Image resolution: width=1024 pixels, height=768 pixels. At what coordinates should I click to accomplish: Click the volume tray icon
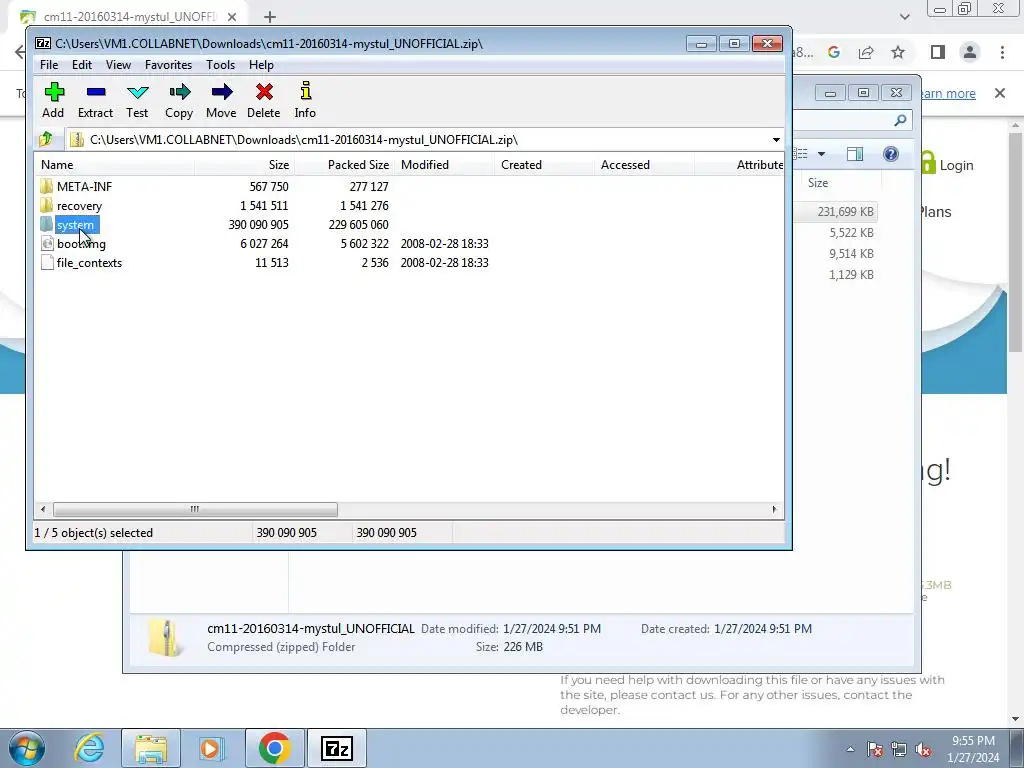tap(923, 750)
